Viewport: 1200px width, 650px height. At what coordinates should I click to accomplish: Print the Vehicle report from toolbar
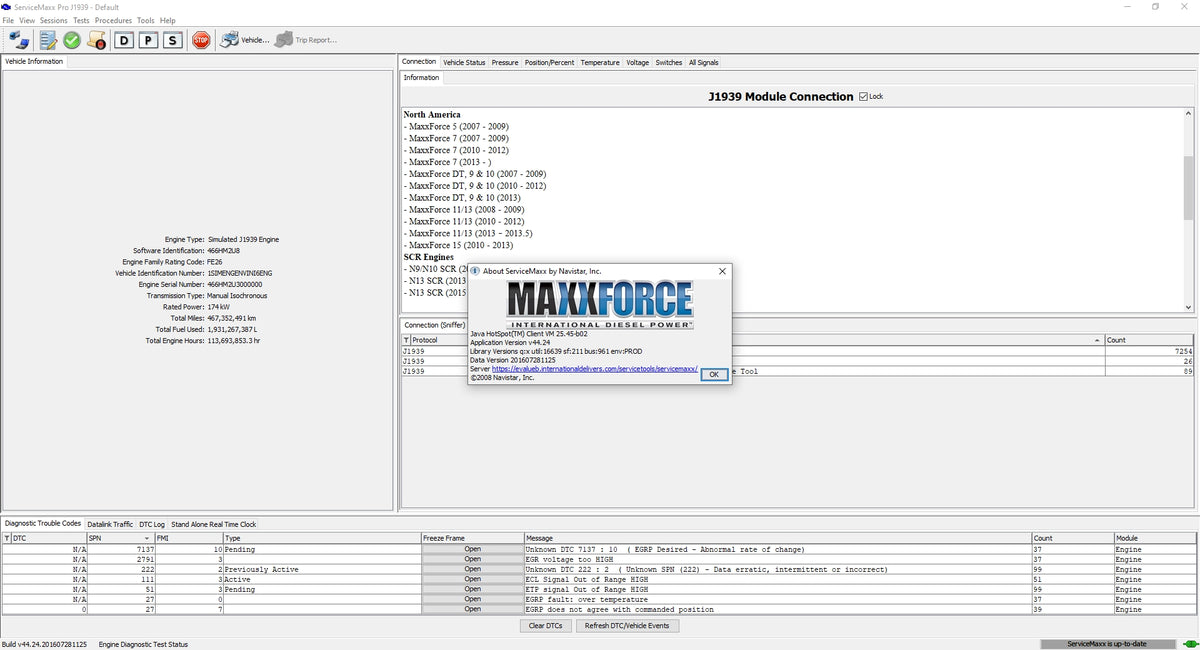pos(245,40)
